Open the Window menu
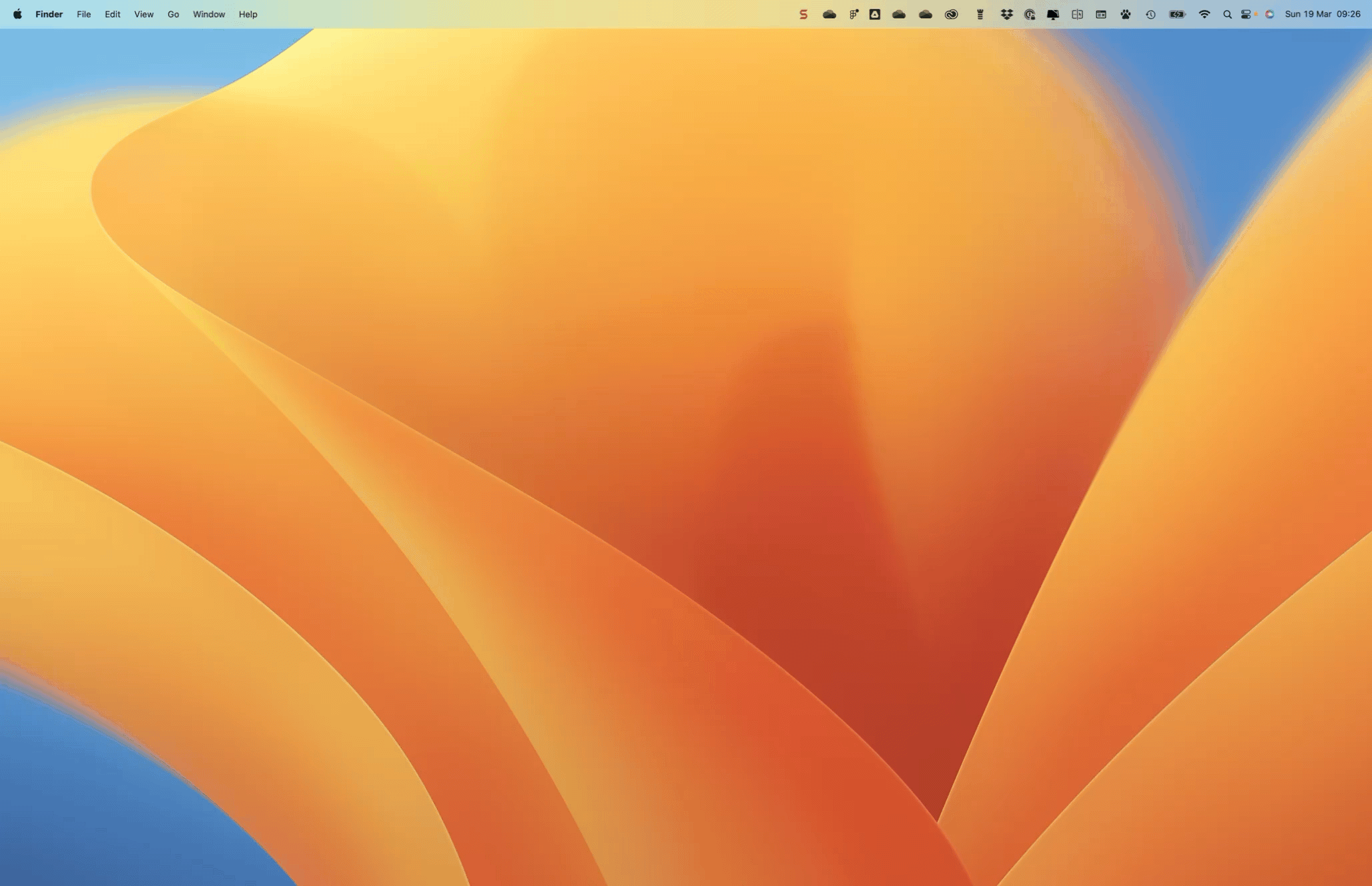1372x886 pixels. tap(208, 14)
